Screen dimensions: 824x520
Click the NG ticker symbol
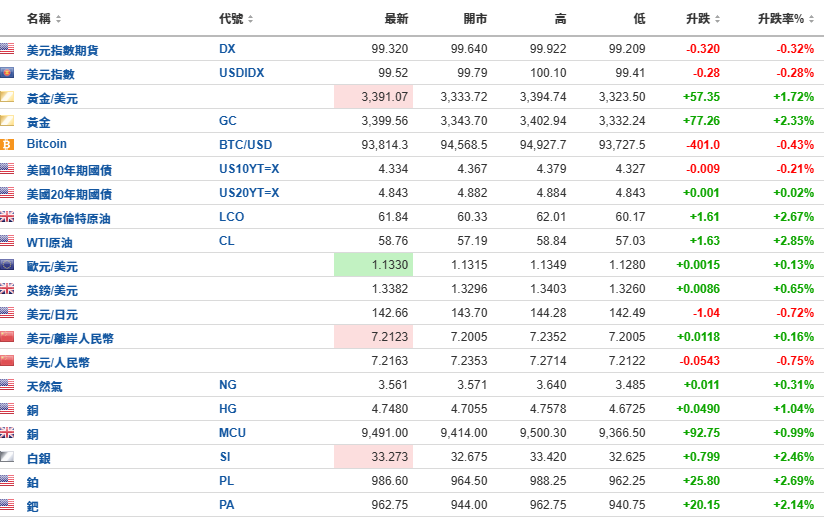point(228,384)
